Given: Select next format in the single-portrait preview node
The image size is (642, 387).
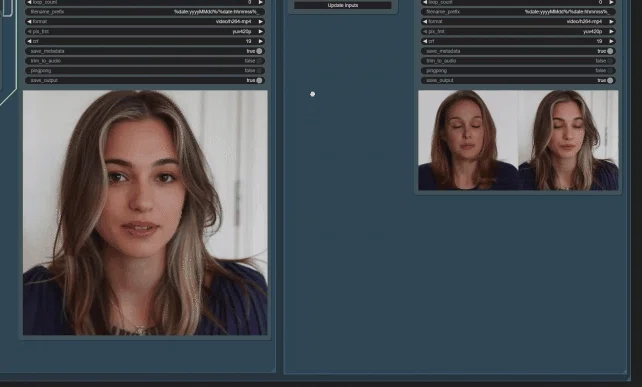Looking at the screenshot, I should (x=261, y=22).
